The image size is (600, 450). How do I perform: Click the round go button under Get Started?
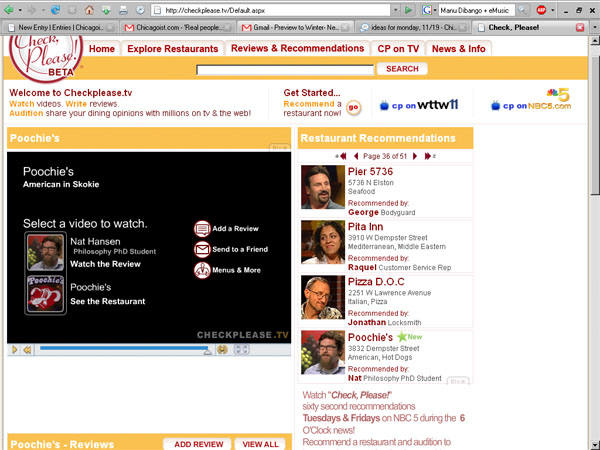point(354,108)
